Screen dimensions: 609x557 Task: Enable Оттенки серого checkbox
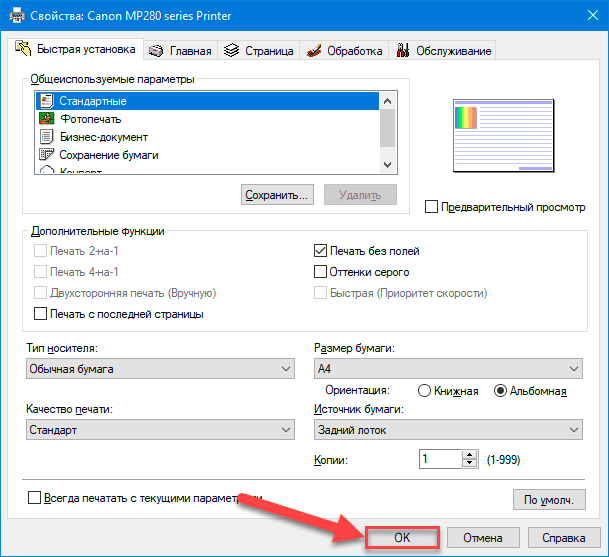(x=320, y=272)
